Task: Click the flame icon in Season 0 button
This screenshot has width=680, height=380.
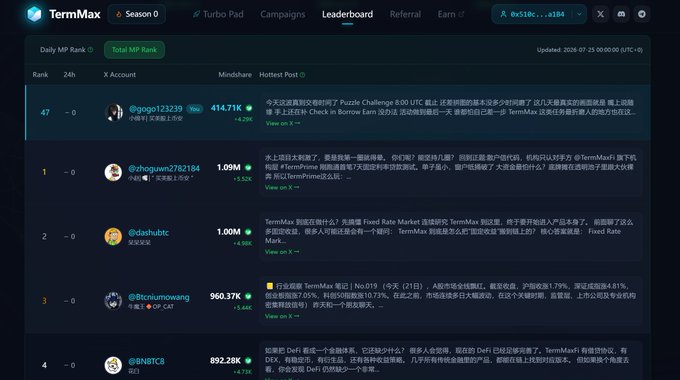Action: [x=118, y=14]
